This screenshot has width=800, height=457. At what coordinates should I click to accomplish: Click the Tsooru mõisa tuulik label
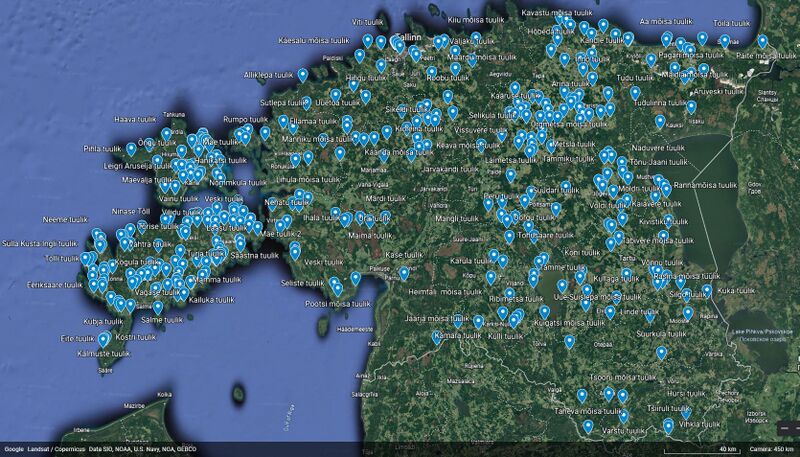coord(620,377)
